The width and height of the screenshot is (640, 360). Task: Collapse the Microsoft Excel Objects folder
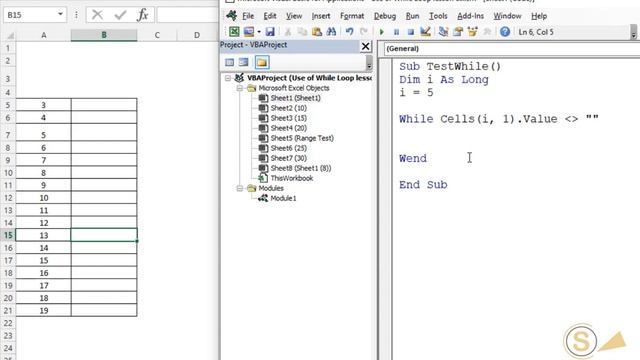pyautogui.click(x=240, y=88)
